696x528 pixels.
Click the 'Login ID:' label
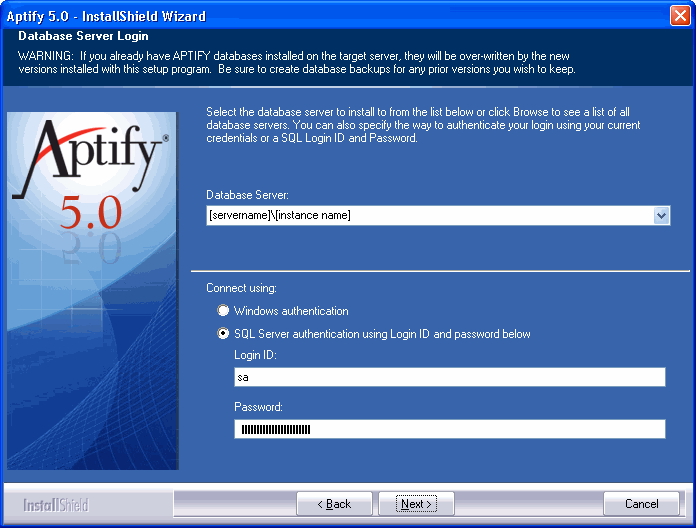(x=255, y=355)
